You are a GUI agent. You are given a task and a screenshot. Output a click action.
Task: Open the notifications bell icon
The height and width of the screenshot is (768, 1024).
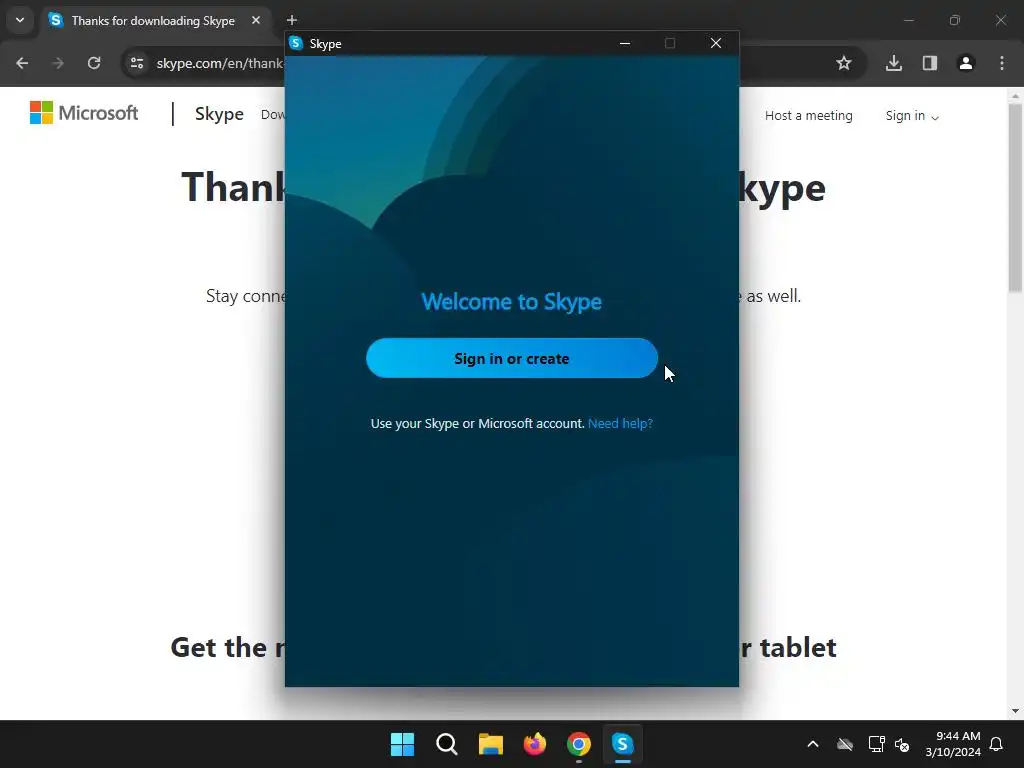tap(997, 744)
